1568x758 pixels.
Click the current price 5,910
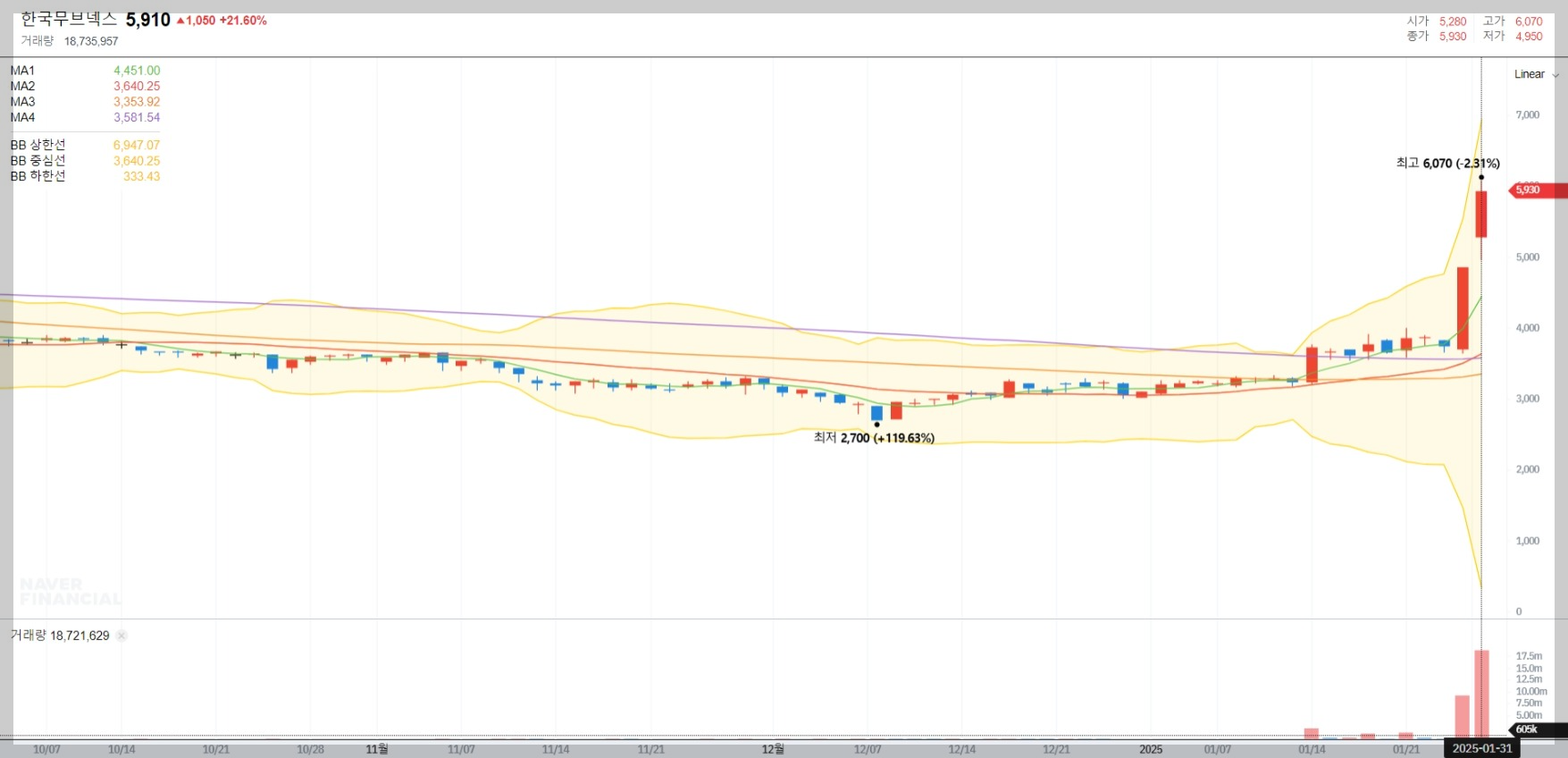[148, 20]
